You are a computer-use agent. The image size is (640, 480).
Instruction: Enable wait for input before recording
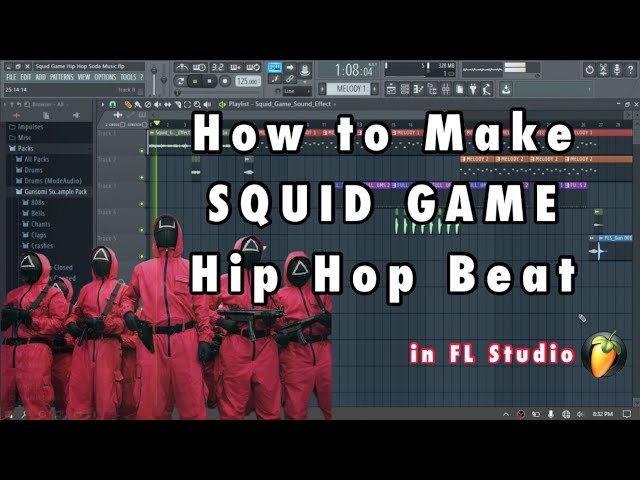pyautogui.click(x=200, y=67)
